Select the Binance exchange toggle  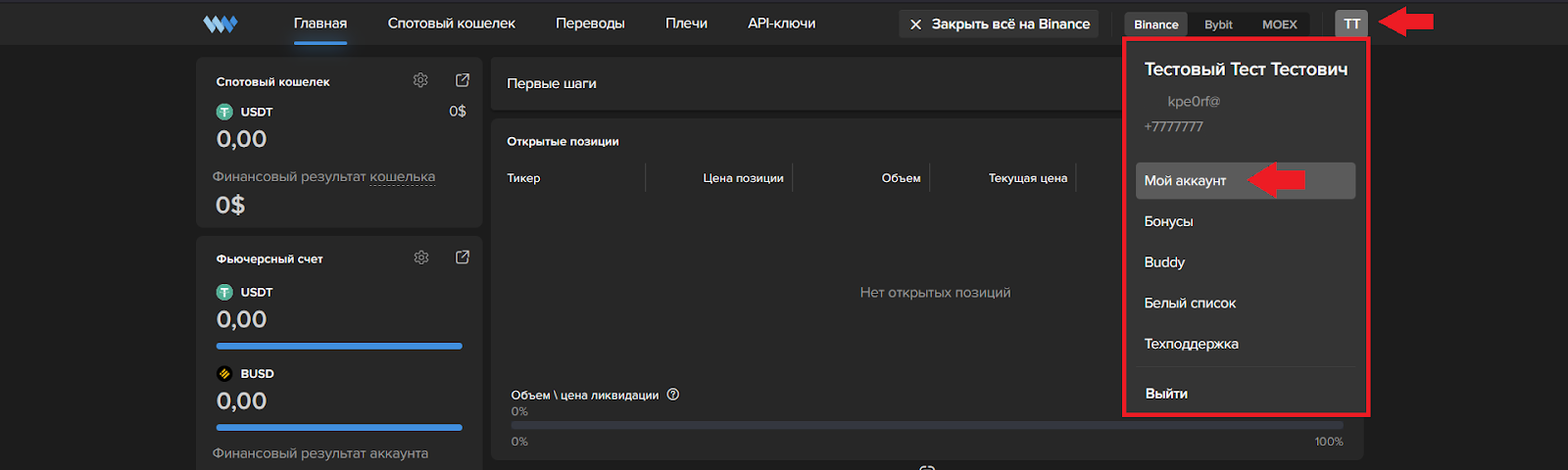click(x=1156, y=24)
